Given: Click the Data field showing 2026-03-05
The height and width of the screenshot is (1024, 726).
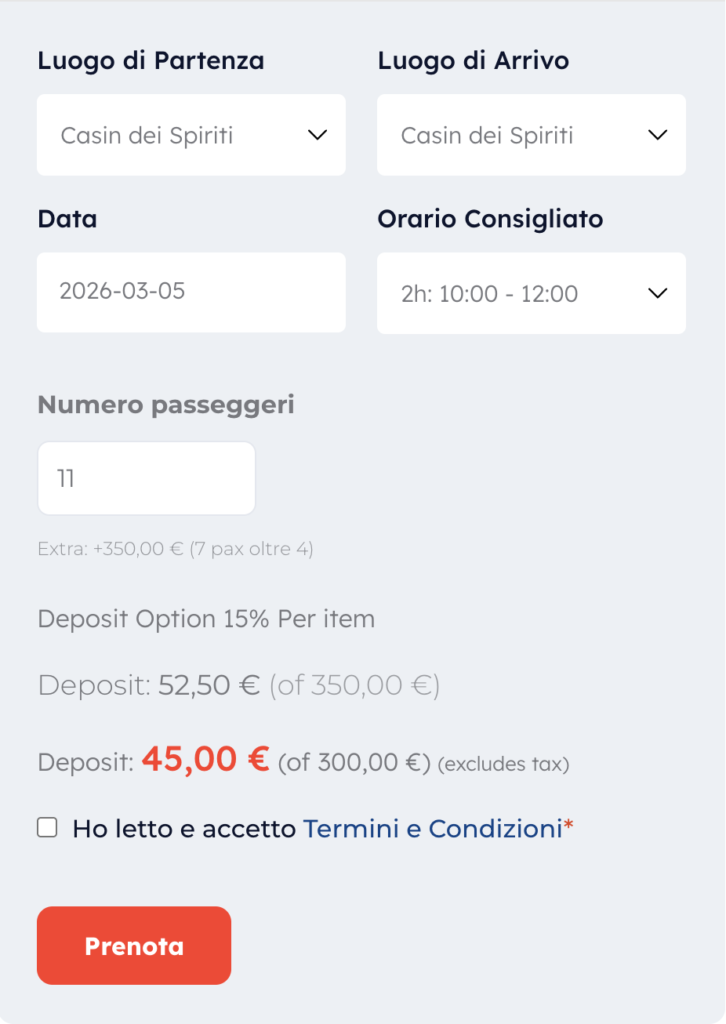Looking at the screenshot, I should click(191, 292).
